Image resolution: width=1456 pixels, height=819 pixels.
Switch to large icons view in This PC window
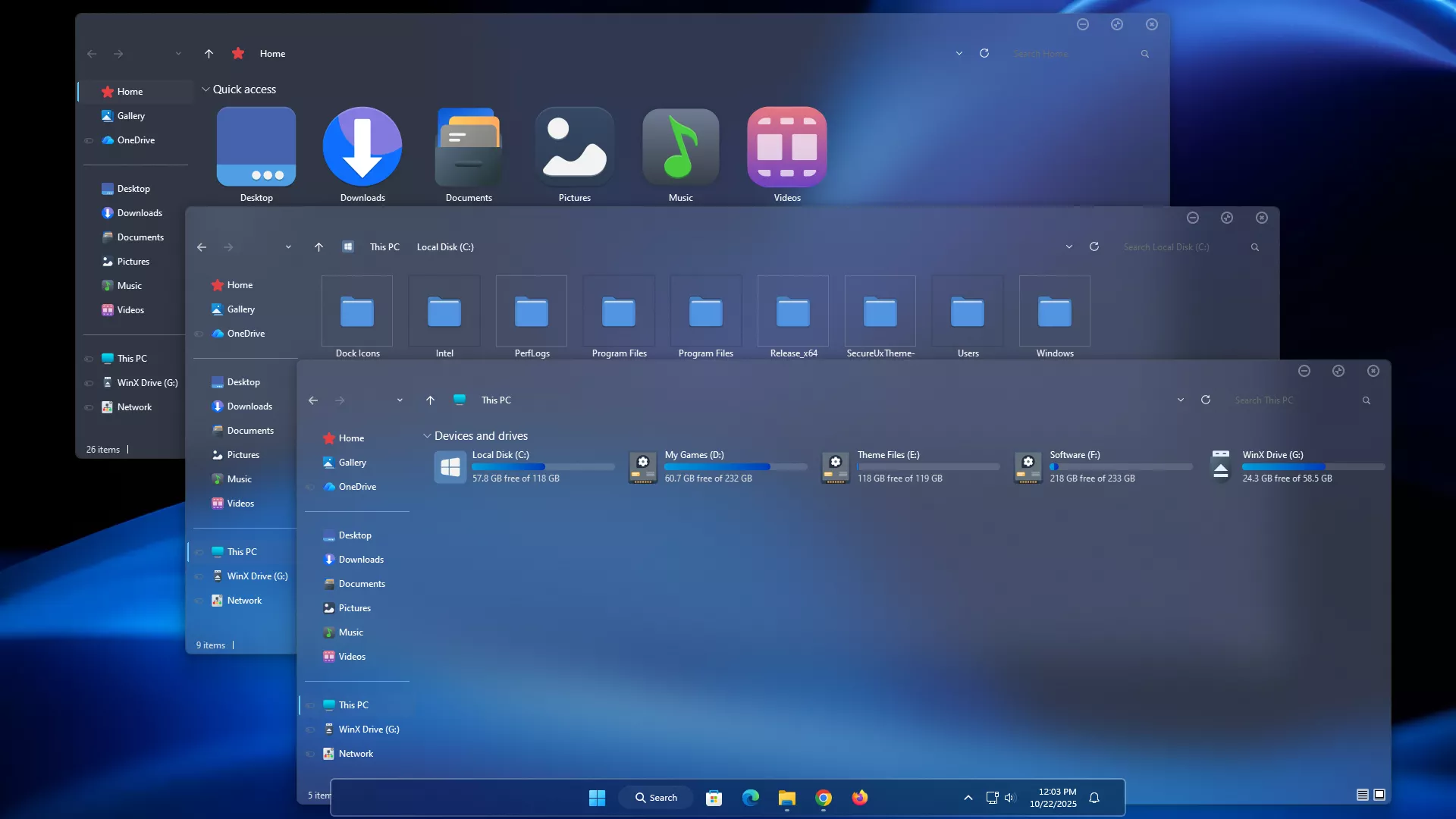(1379, 795)
